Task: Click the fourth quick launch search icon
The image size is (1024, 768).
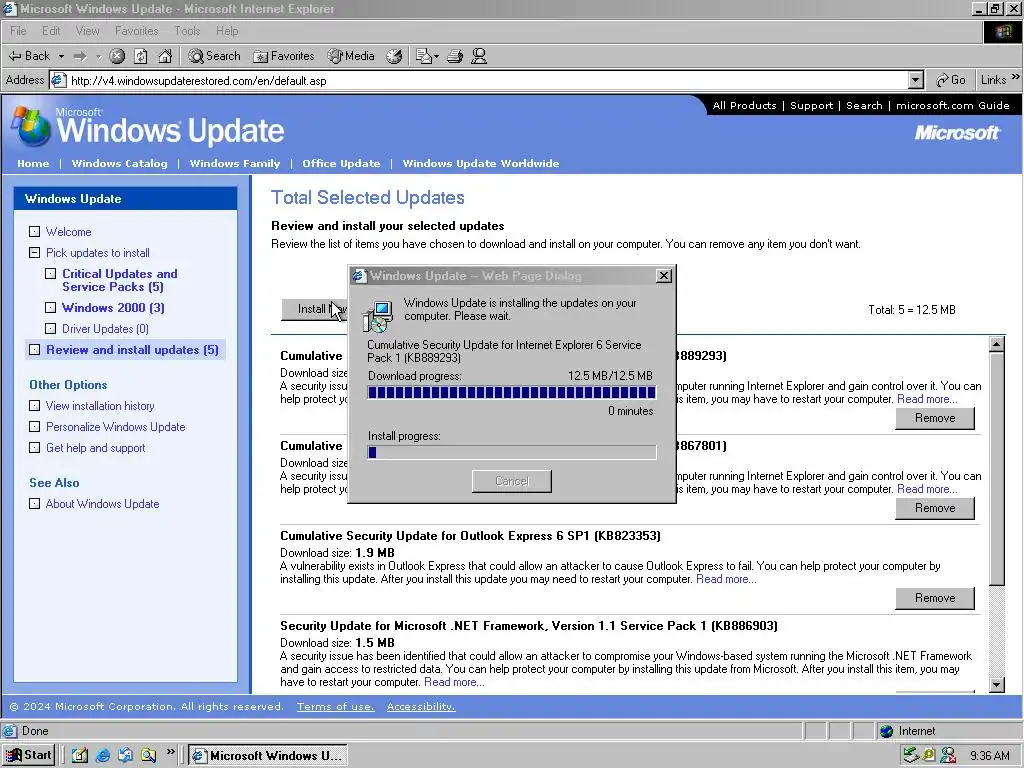Action: [148, 755]
